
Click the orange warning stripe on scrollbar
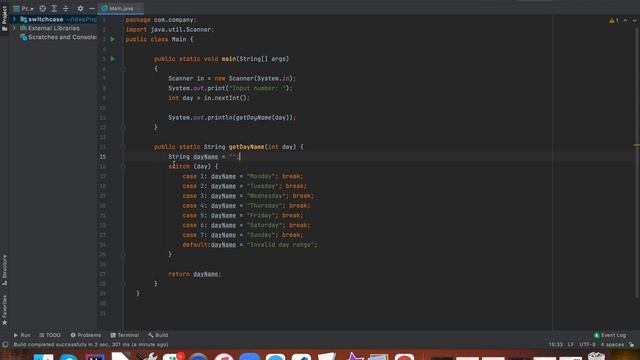click(x=636, y=145)
